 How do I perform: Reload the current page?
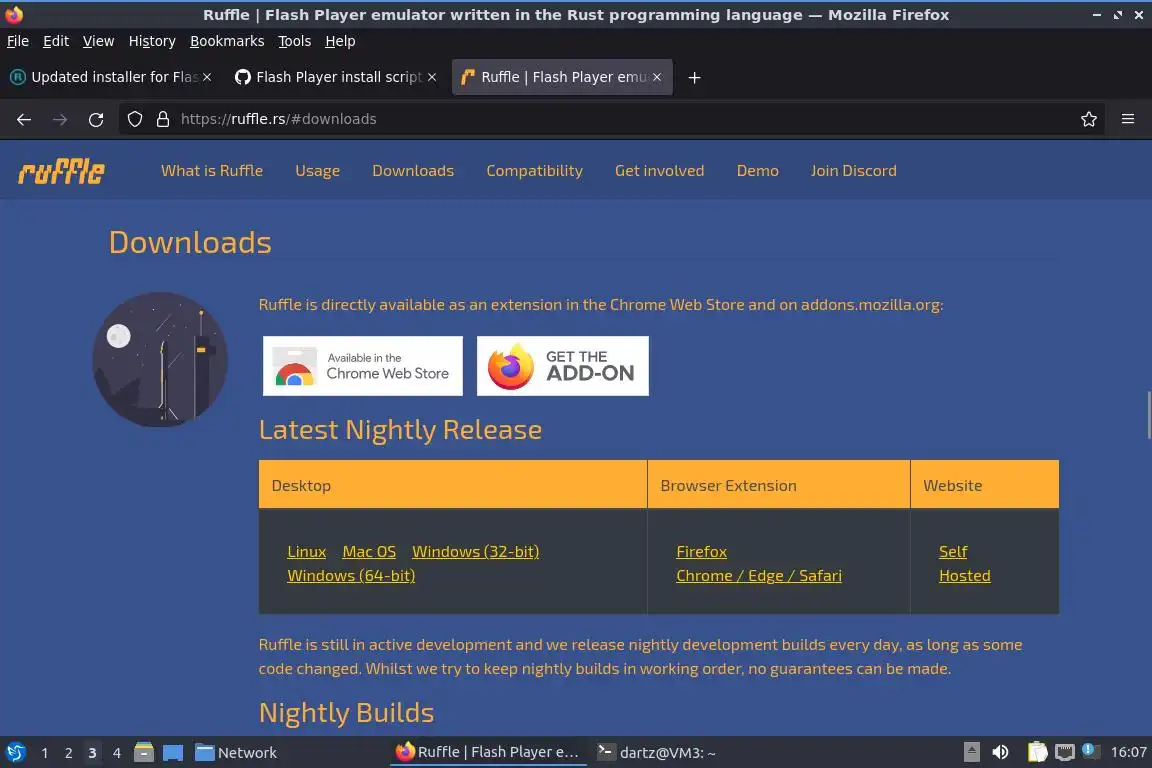click(96, 119)
